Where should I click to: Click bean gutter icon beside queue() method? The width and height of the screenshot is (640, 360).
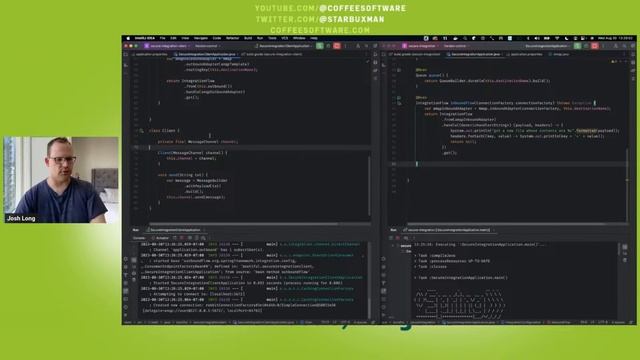click(x=399, y=70)
